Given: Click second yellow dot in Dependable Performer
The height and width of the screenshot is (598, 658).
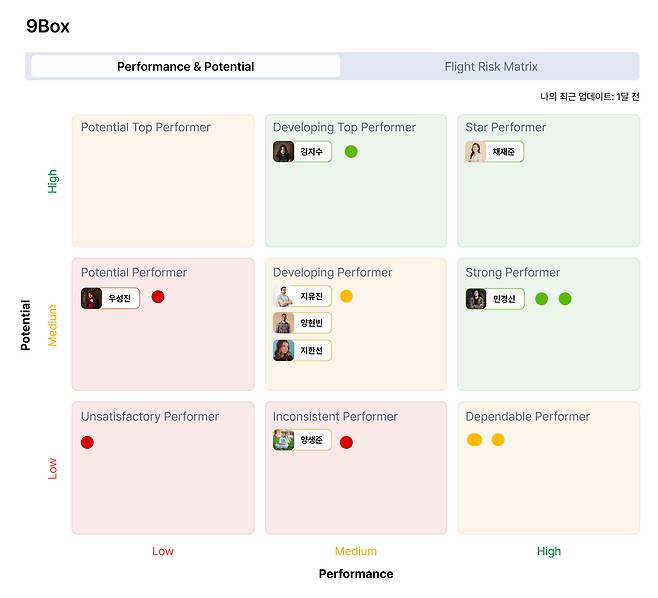Looking at the screenshot, I should tap(498, 440).
